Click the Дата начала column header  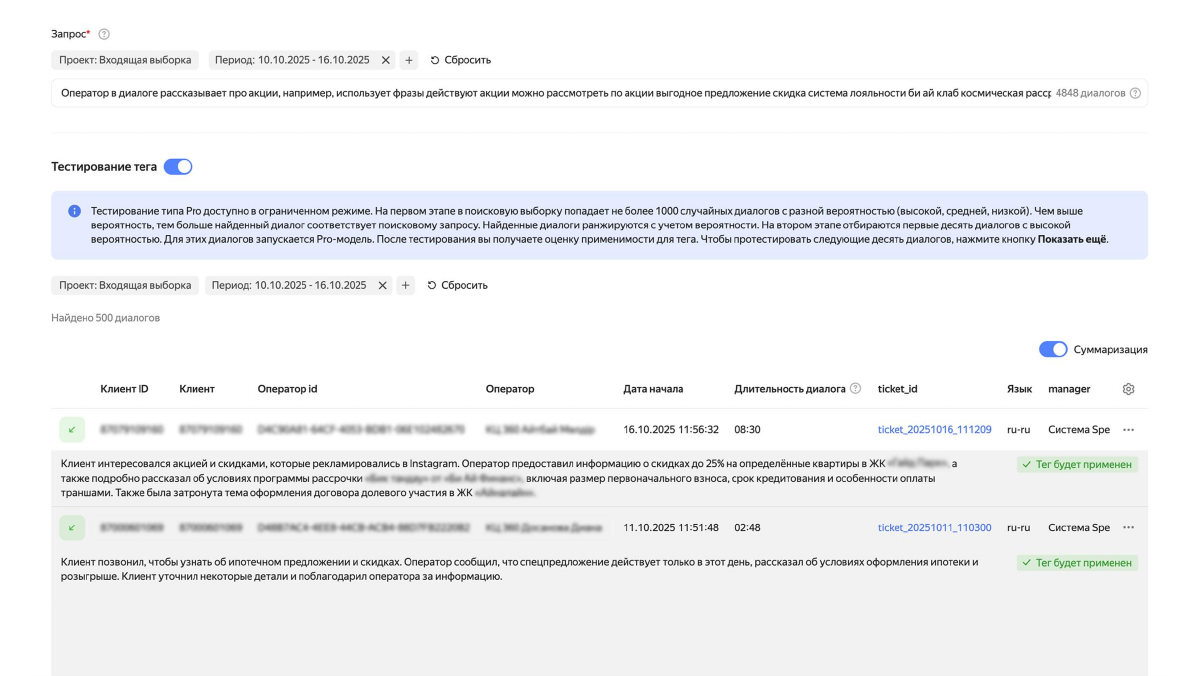pos(653,389)
